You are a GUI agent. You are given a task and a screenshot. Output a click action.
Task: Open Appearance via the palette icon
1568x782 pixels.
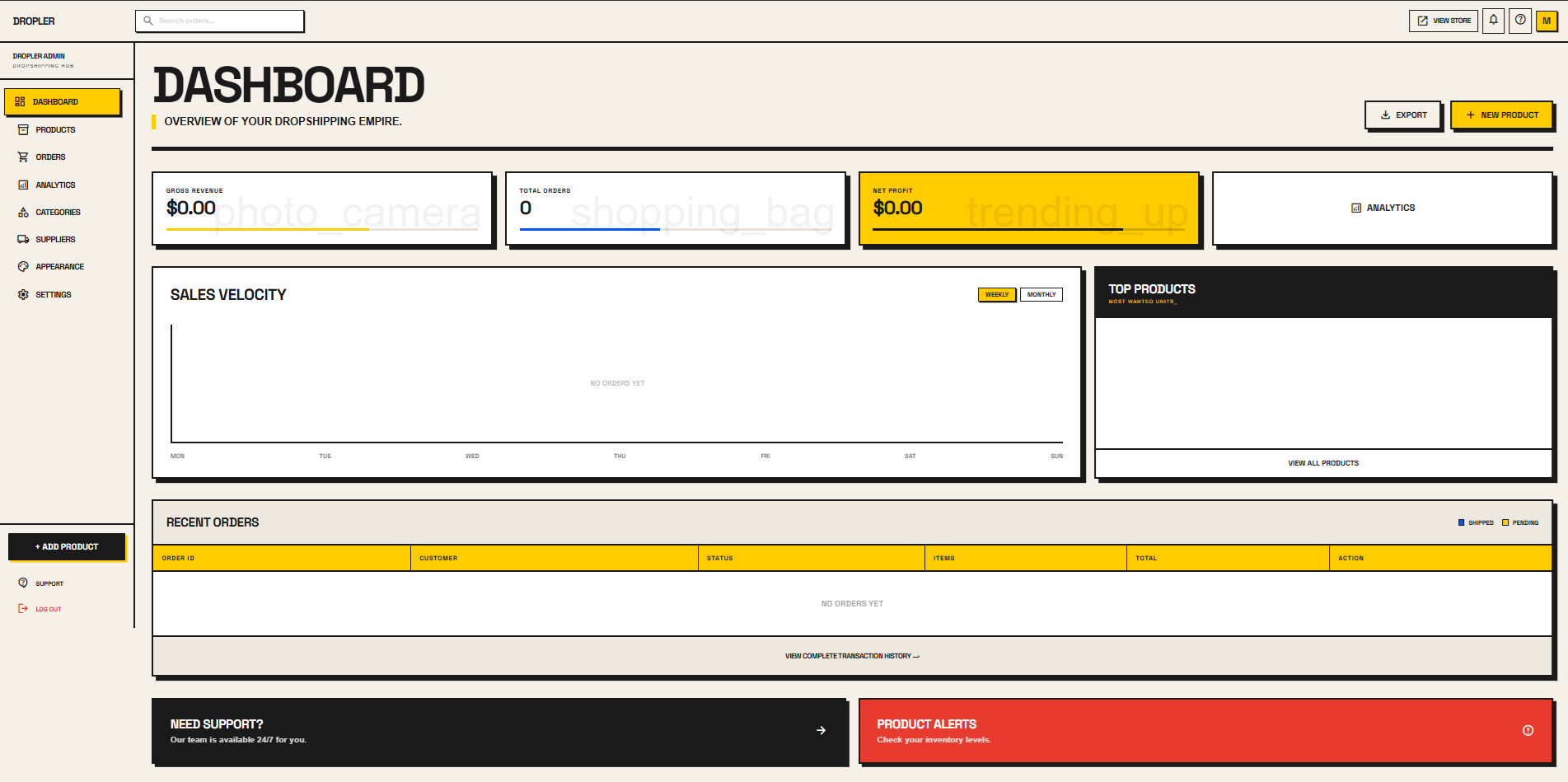coord(23,266)
